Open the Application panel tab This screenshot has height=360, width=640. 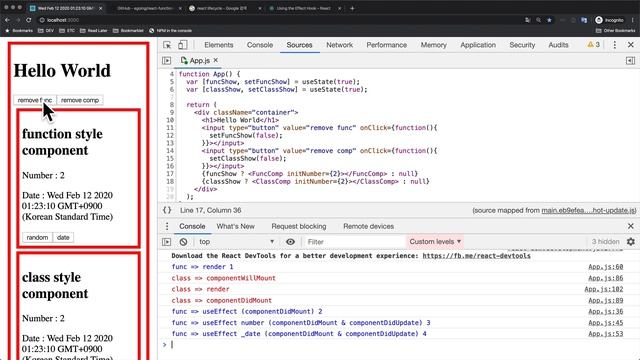(478, 45)
